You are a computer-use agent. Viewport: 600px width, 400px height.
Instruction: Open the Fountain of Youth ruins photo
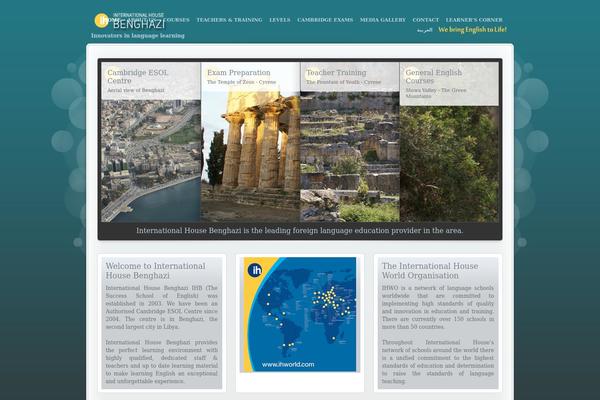[350, 157]
